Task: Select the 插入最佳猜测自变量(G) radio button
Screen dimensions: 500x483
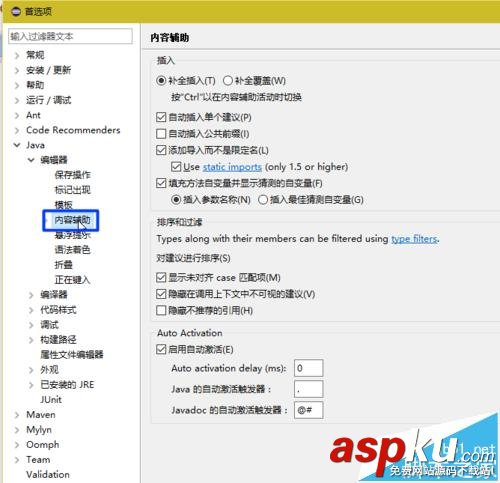Action: coord(263,200)
